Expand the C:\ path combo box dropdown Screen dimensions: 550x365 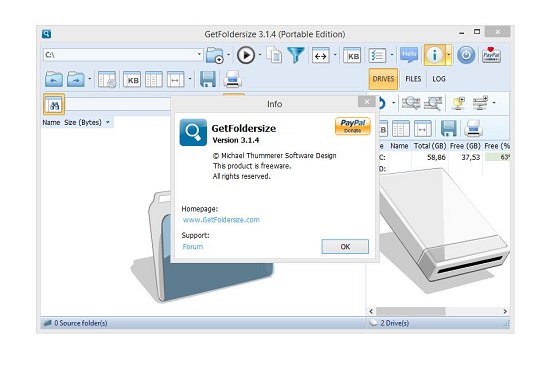pos(199,55)
